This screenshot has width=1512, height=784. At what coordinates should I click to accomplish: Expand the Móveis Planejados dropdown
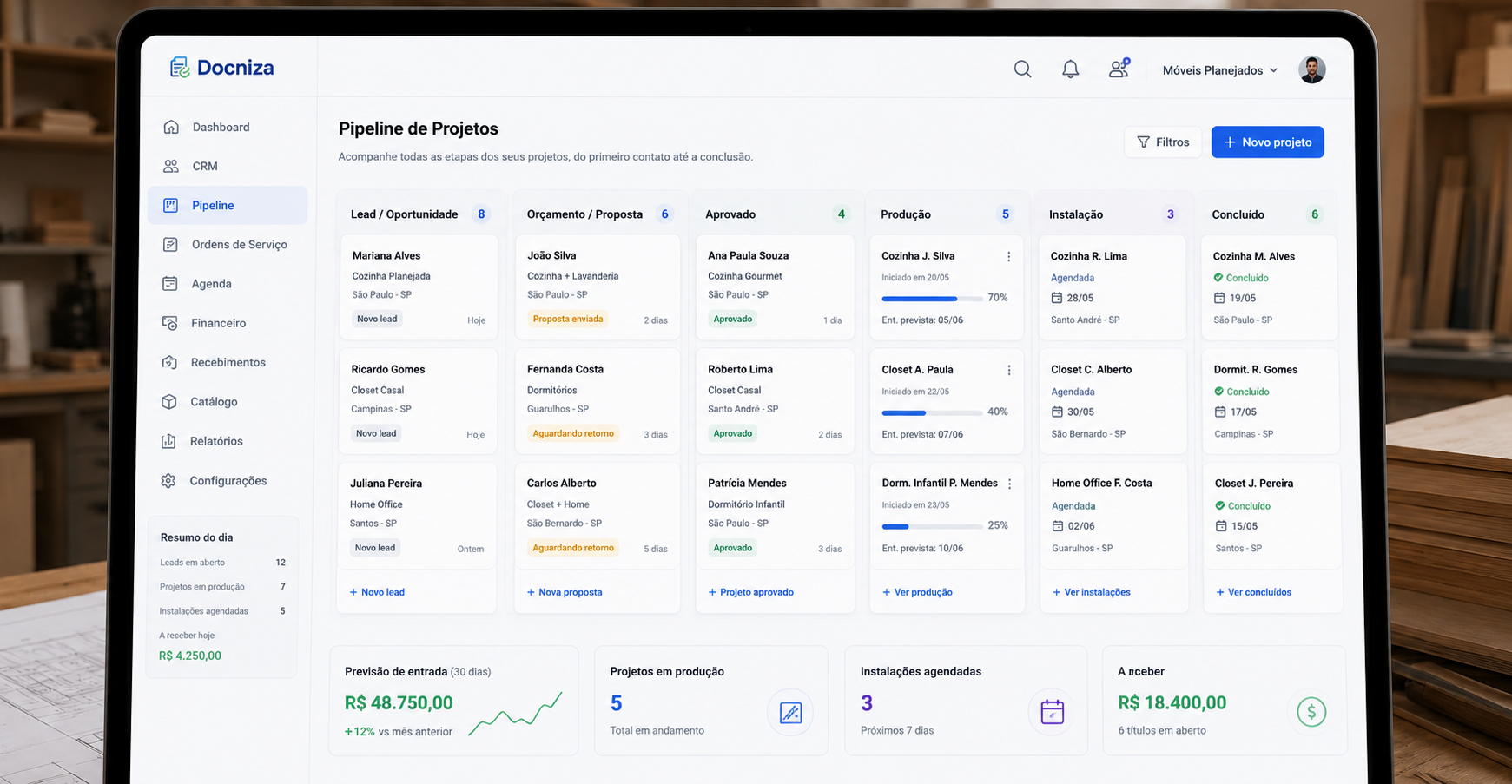pos(1220,70)
